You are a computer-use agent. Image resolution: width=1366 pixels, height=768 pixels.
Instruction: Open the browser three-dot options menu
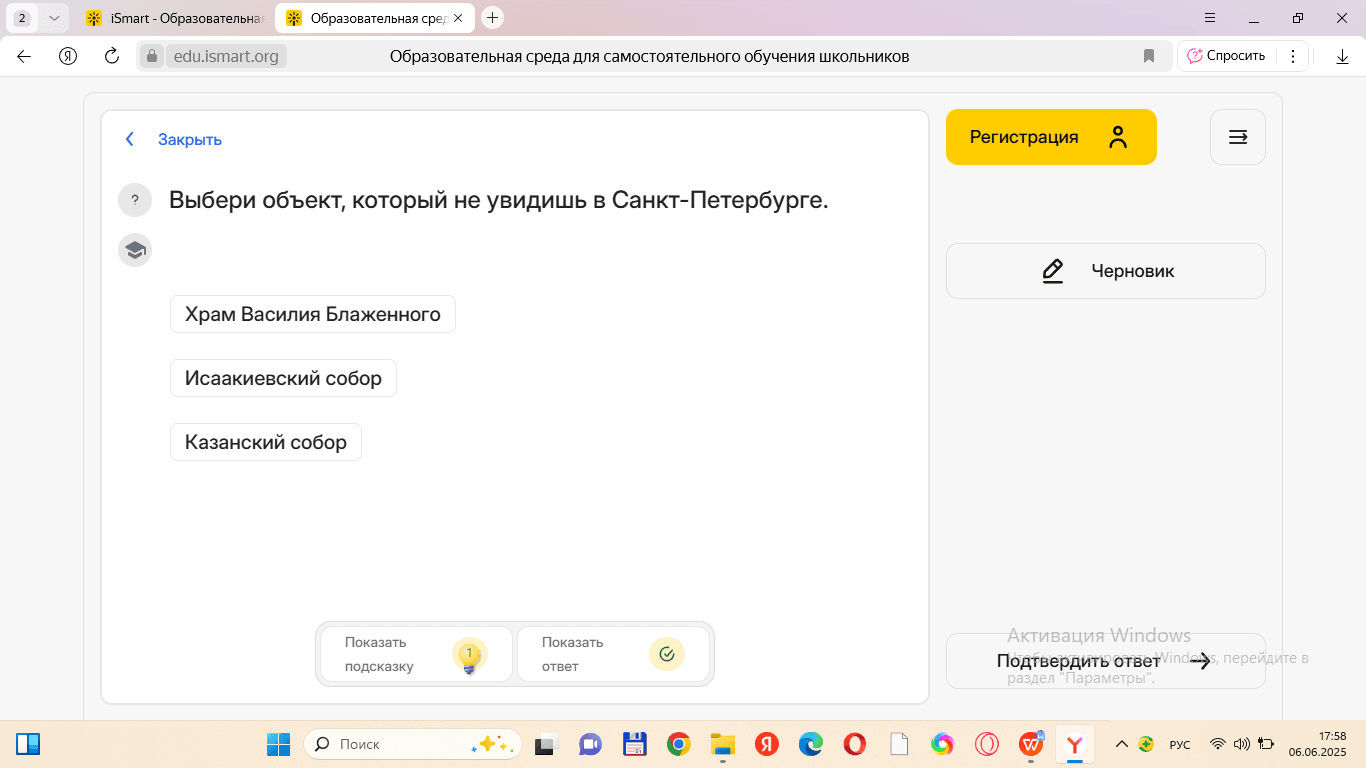coord(1293,56)
